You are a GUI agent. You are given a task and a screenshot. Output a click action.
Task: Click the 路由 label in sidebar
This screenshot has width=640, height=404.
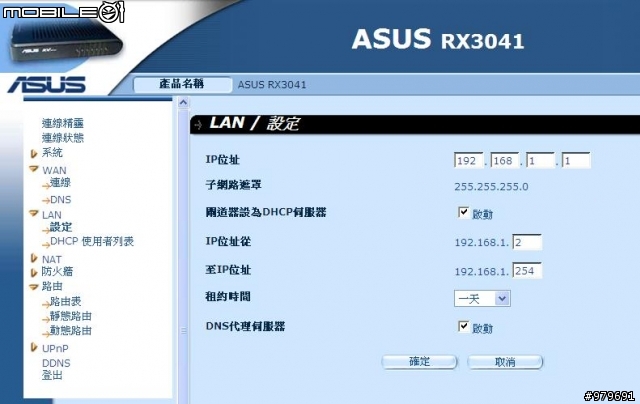coord(52,286)
